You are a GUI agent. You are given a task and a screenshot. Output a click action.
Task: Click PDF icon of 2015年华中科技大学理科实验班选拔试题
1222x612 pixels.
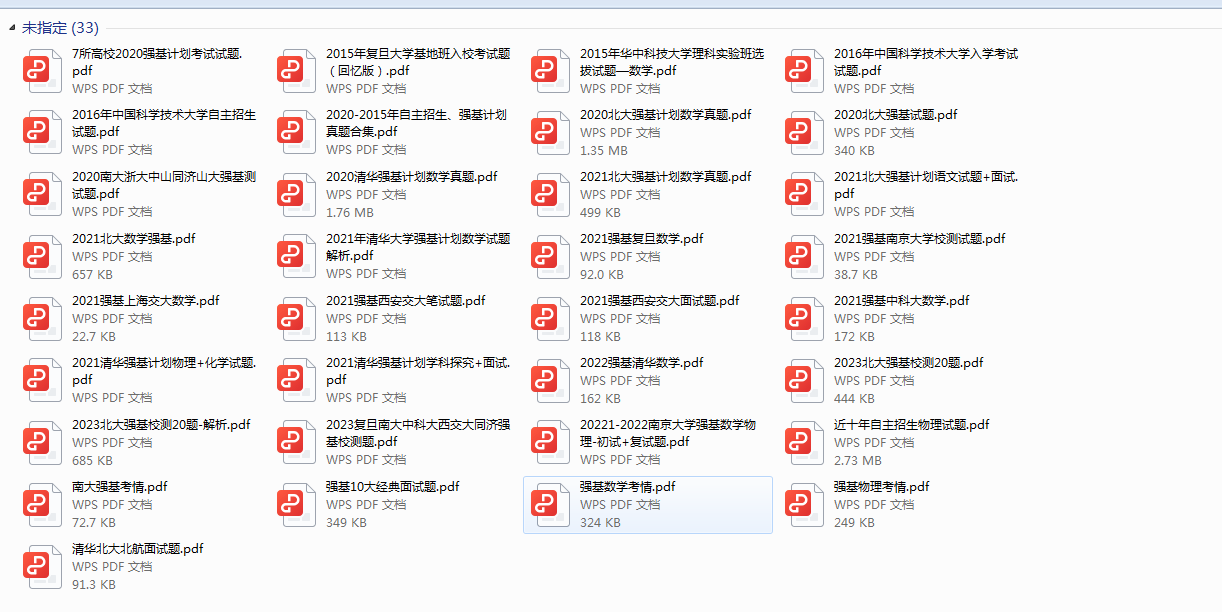point(550,71)
